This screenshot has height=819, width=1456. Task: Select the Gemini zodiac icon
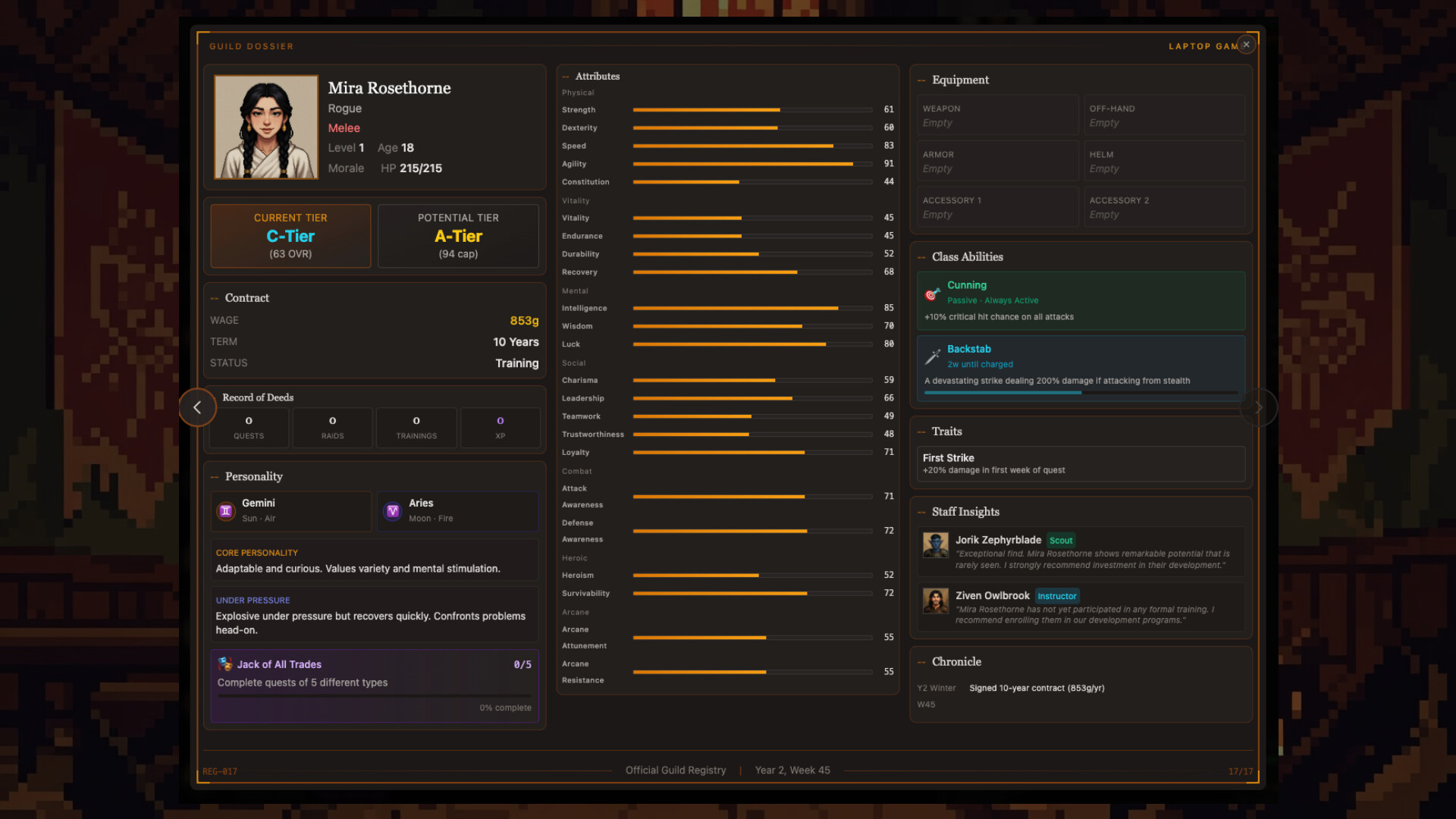225,511
